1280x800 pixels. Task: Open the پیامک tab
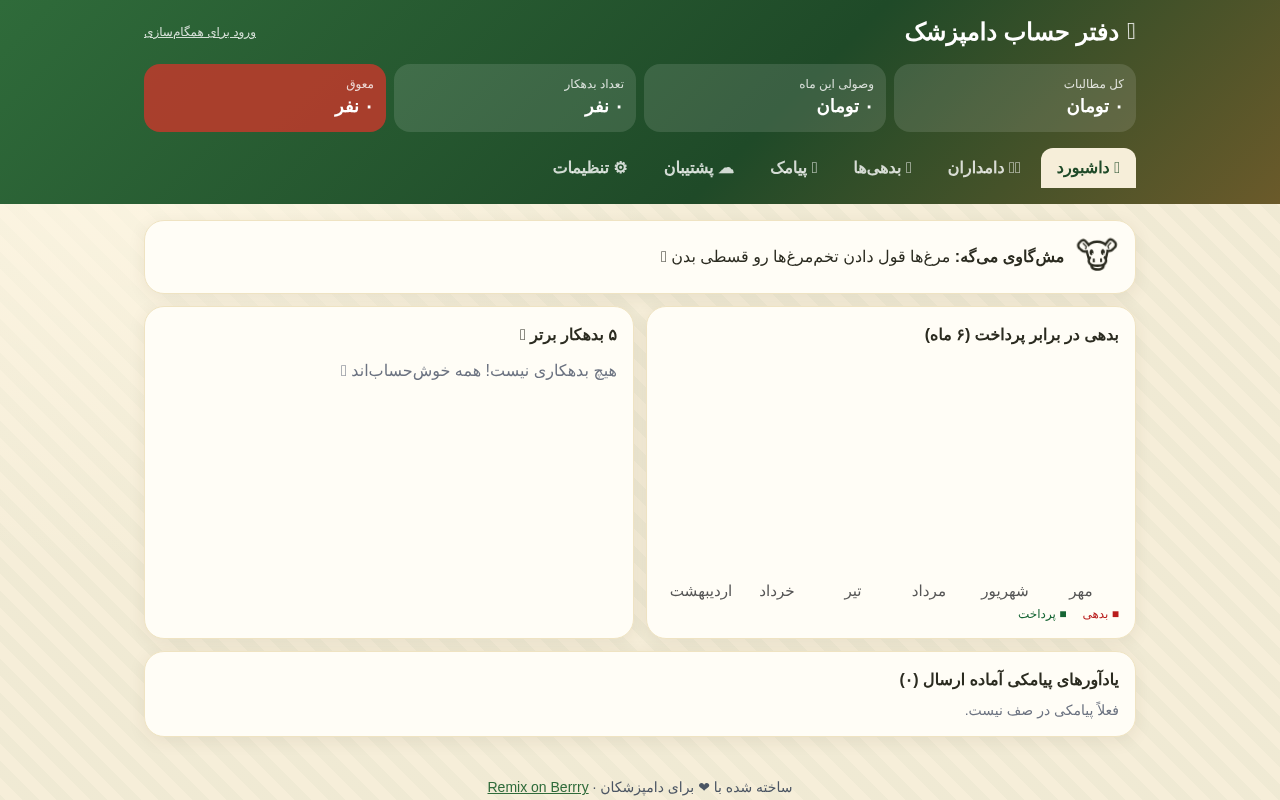point(794,168)
